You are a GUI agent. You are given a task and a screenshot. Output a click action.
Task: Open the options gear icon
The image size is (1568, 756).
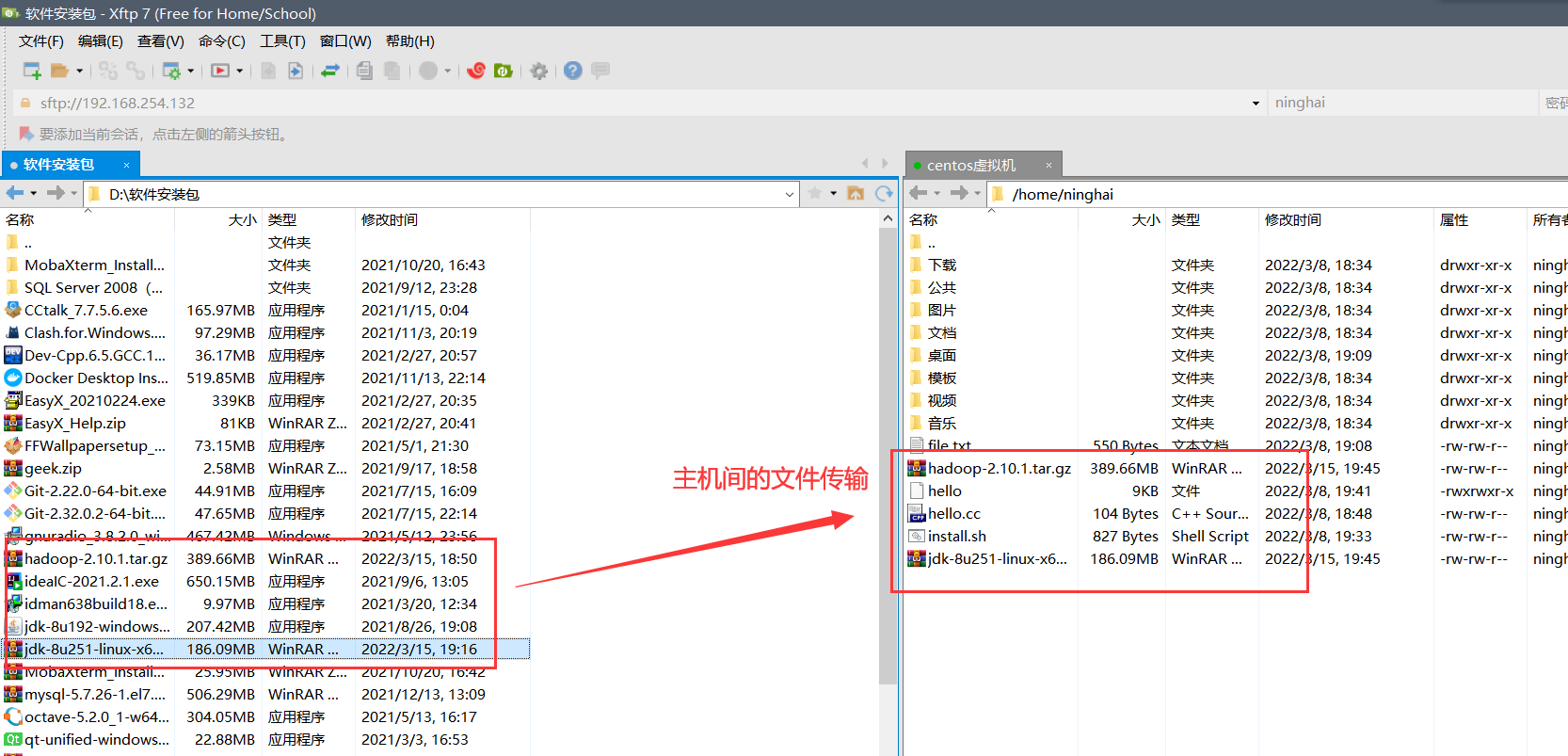(539, 71)
